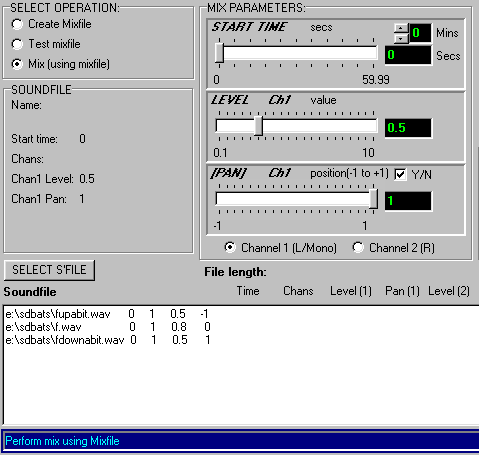479x455 pixels.
Task: Click the Time column header
Action: [x=248, y=291]
